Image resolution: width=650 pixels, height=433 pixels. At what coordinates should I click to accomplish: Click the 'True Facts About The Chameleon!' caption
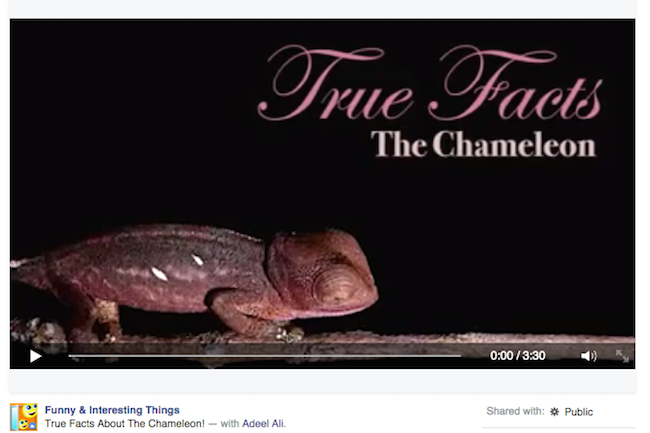point(125,423)
